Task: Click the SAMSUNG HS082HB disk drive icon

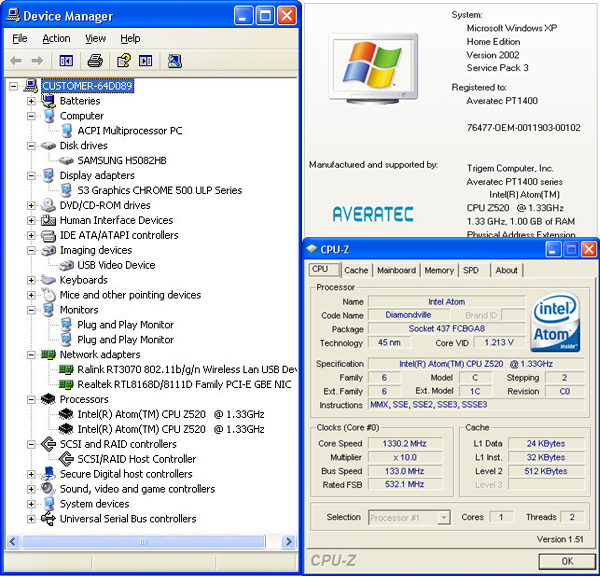Action: (66, 160)
